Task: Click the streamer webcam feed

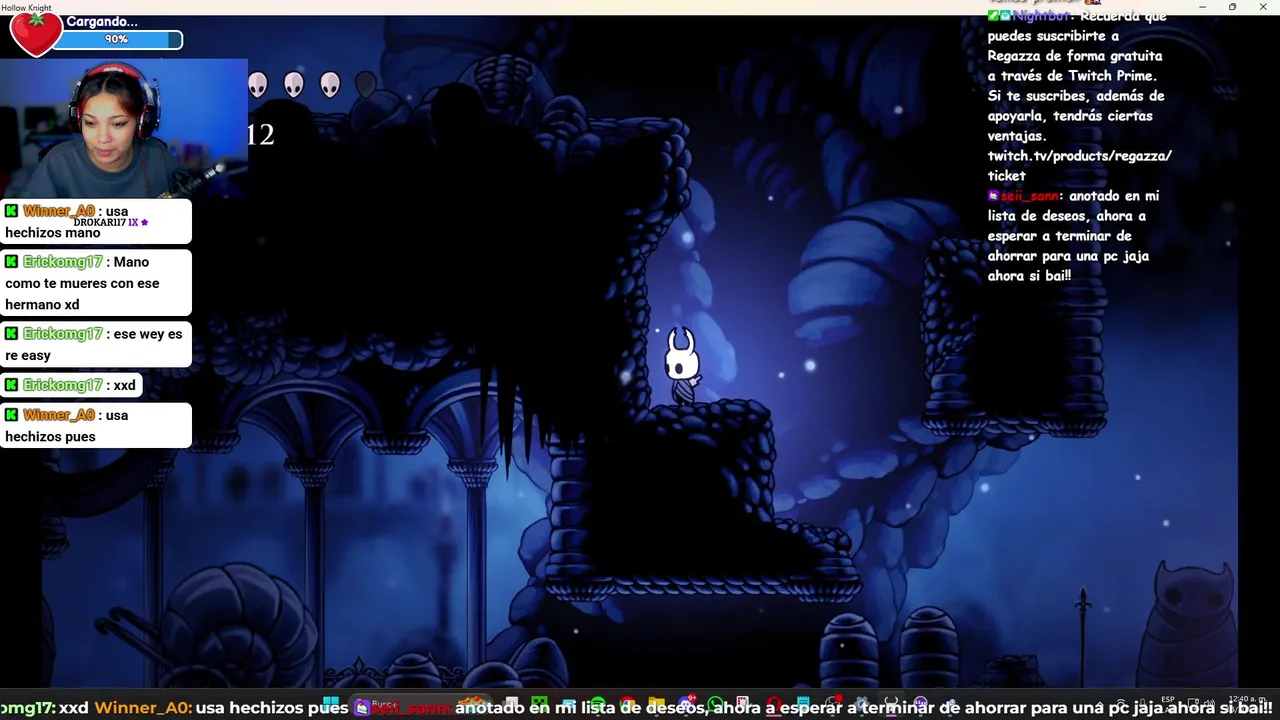Action: (124, 128)
